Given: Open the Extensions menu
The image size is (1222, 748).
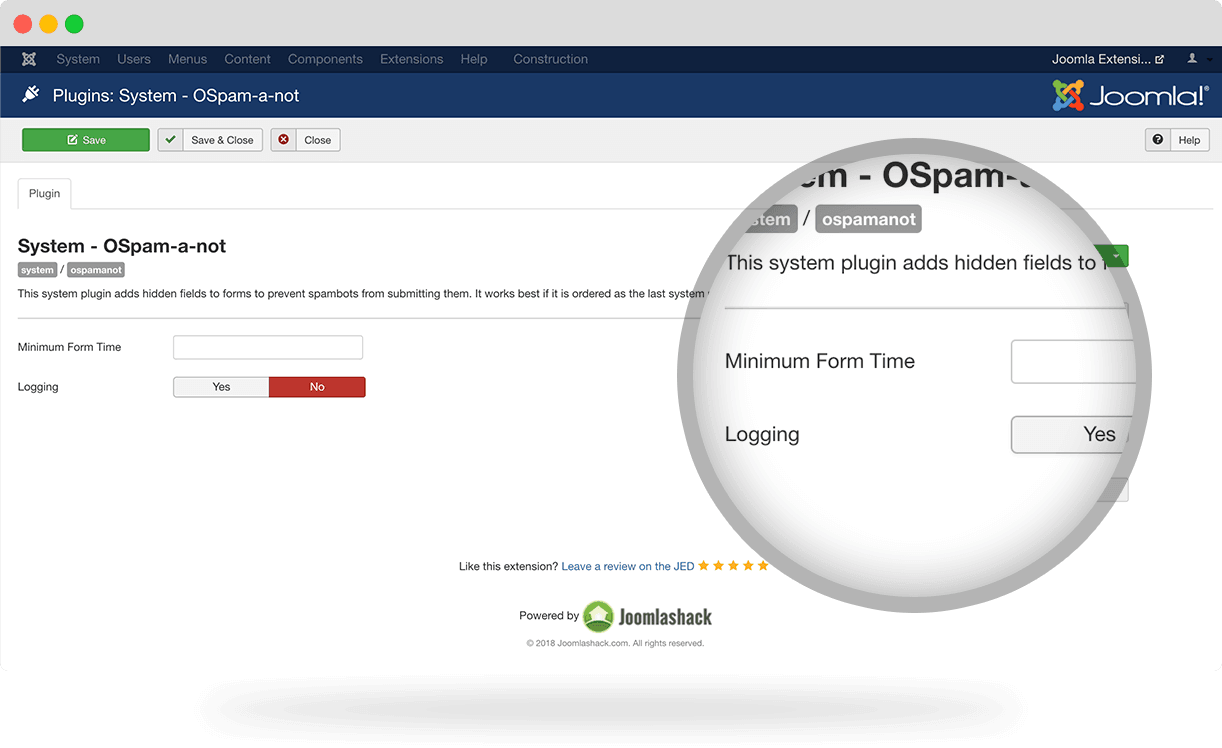Looking at the screenshot, I should pyautogui.click(x=411, y=59).
